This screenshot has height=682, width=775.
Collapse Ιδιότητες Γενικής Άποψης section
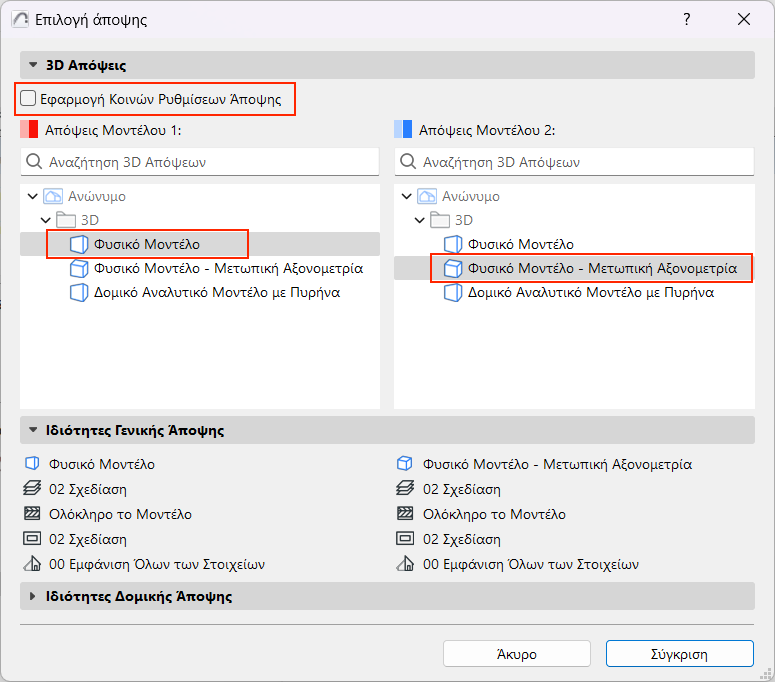click(33, 431)
